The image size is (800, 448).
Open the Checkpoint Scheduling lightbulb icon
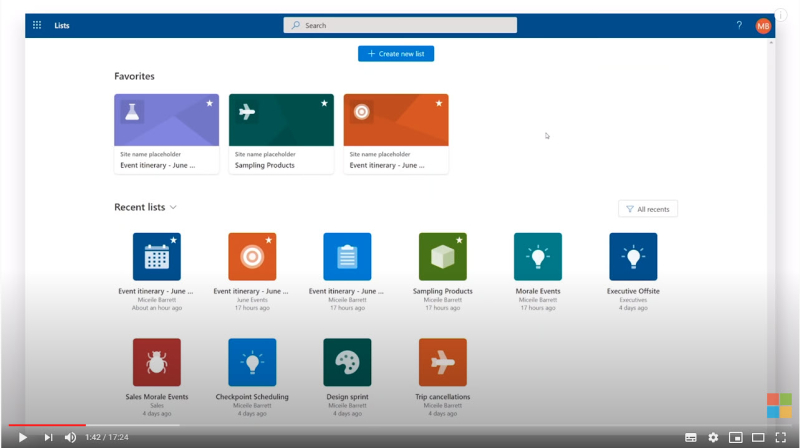click(252, 362)
